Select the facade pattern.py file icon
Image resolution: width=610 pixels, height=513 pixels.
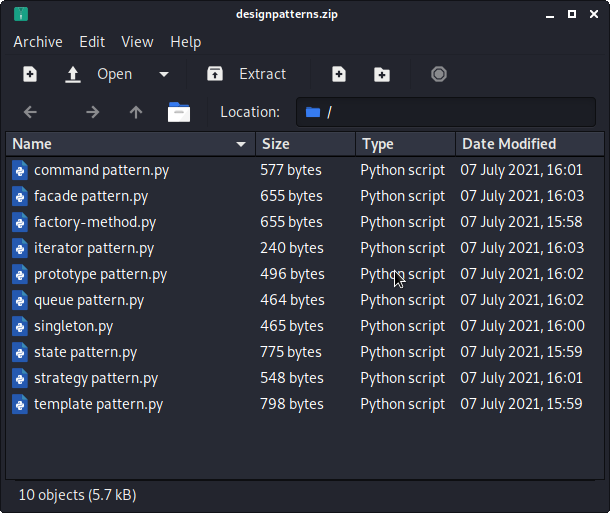click(20, 196)
